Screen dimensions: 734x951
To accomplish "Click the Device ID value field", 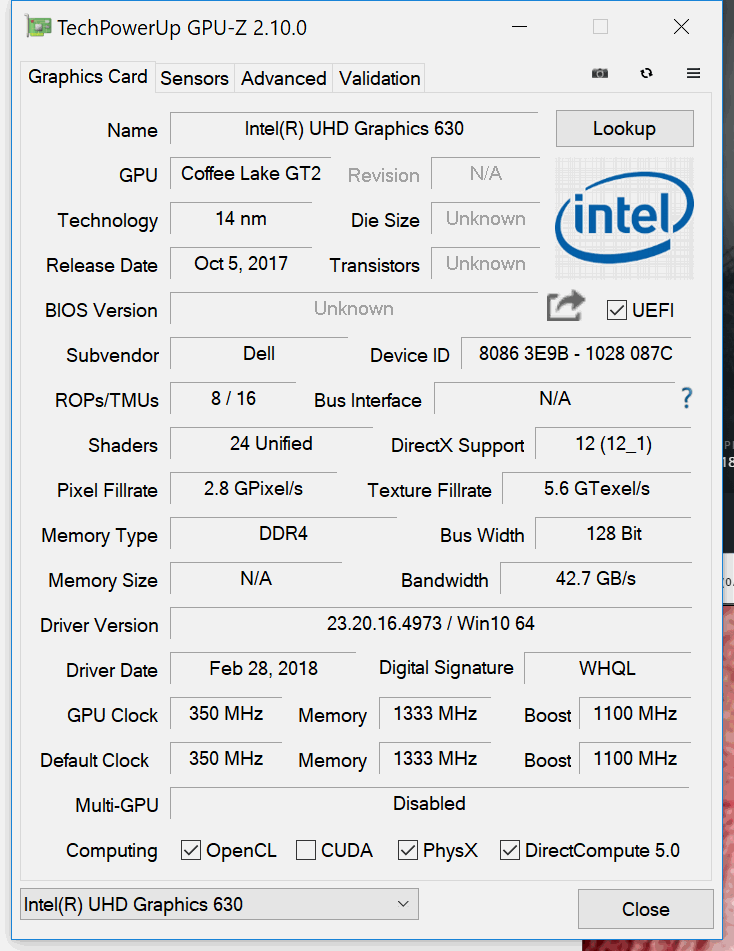I will 575,354.
